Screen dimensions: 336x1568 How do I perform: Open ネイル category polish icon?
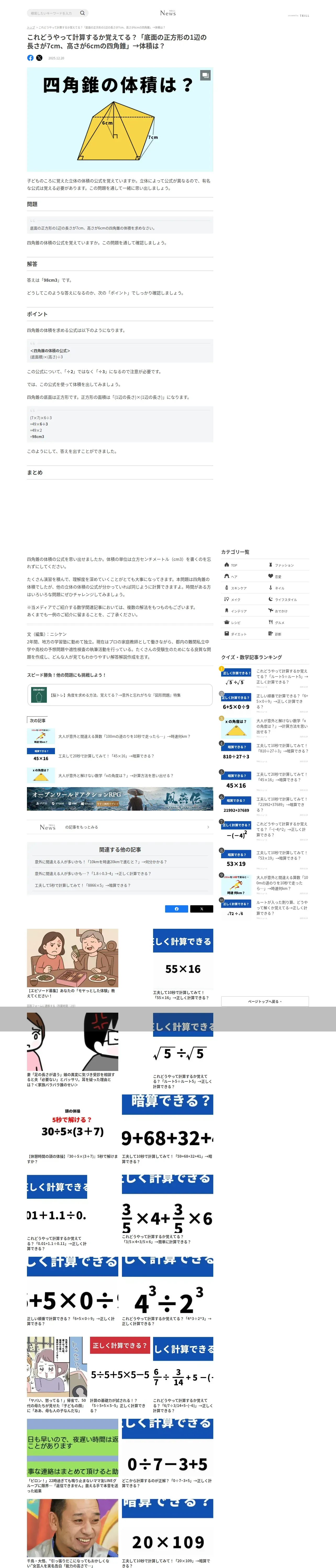tap(271, 587)
